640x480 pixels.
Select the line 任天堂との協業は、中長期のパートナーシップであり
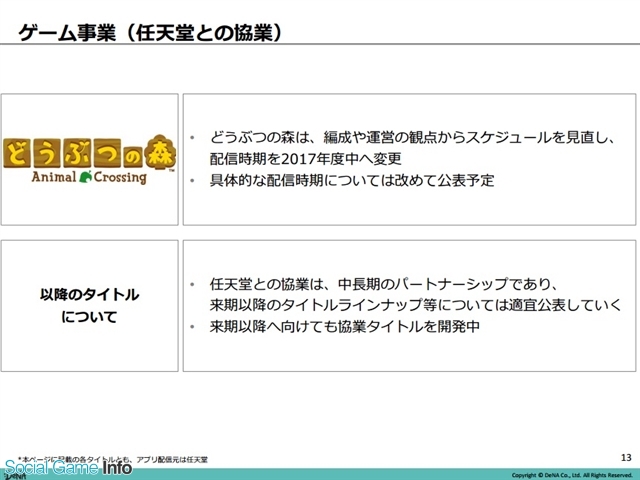pyautogui.click(x=384, y=284)
